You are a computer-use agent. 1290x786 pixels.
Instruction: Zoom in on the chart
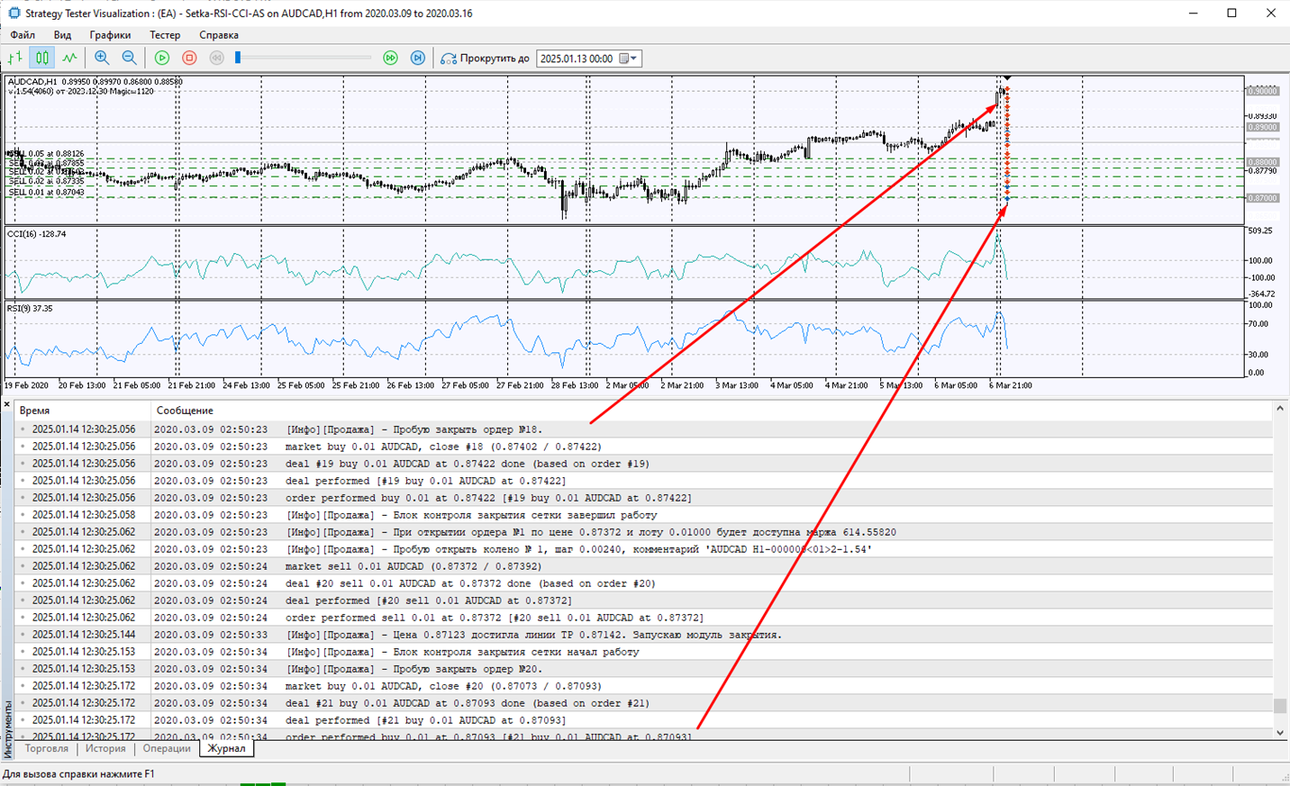click(x=102, y=58)
